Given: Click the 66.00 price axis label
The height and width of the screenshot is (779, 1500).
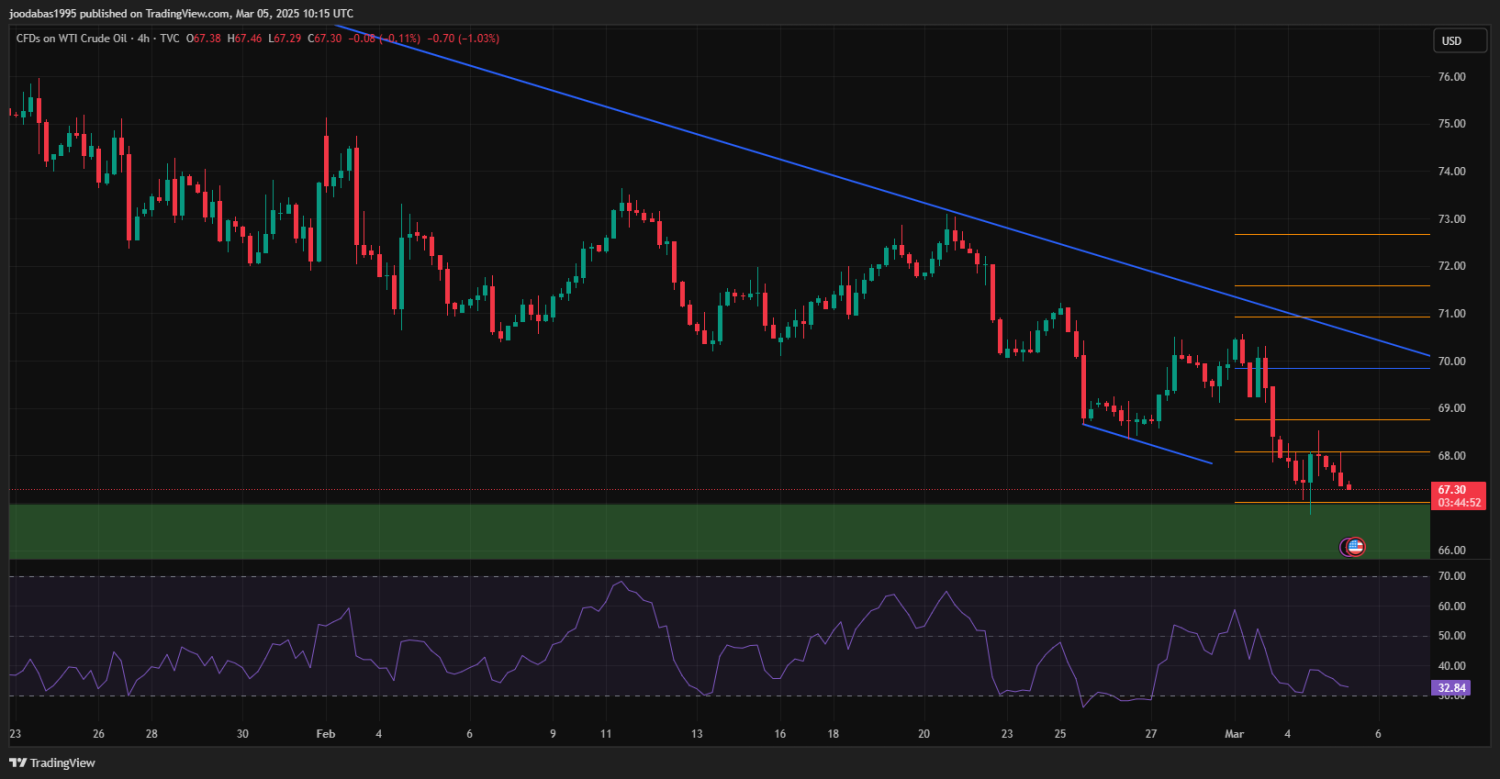Looking at the screenshot, I should click(x=1451, y=551).
